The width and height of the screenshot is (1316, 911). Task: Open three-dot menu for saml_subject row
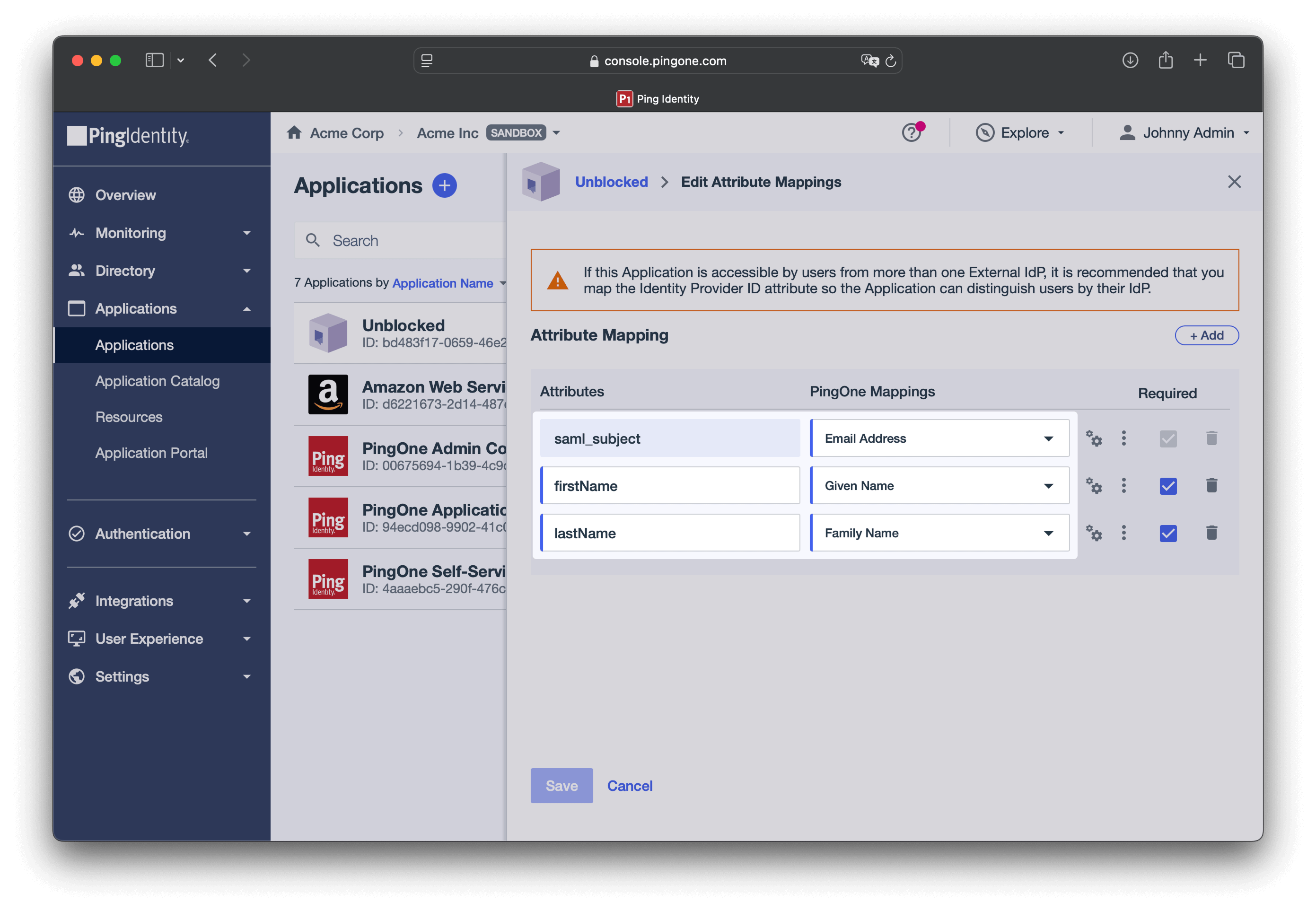tap(1123, 438)
